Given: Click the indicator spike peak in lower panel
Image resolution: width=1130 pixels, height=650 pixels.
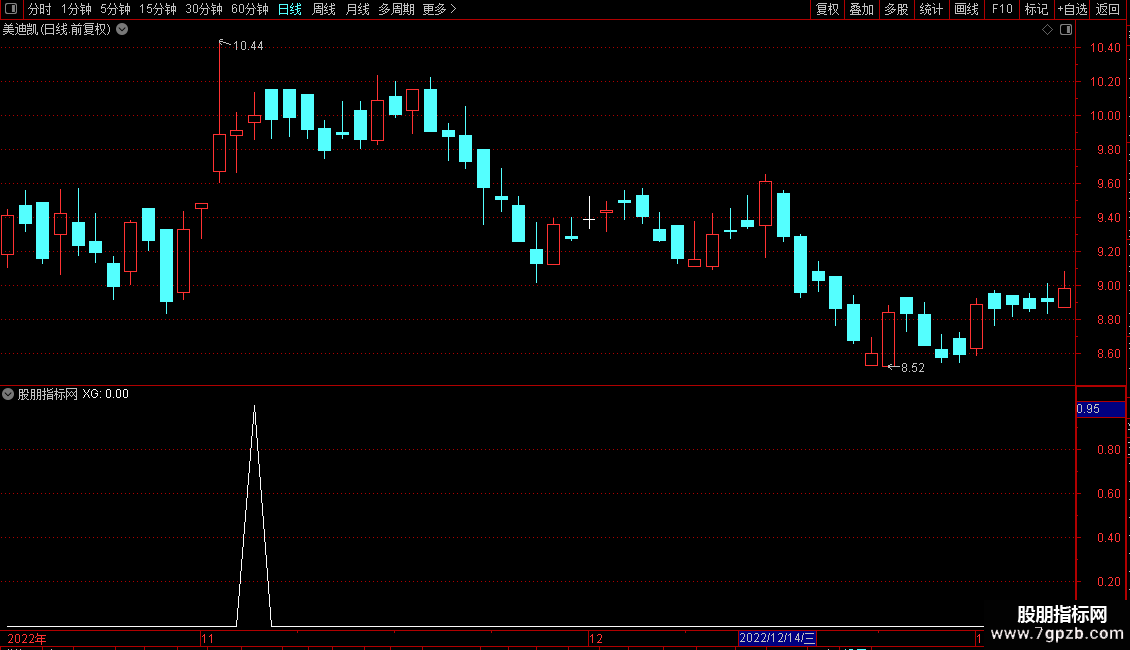Looking at the screenshot, I should [254, 408].
